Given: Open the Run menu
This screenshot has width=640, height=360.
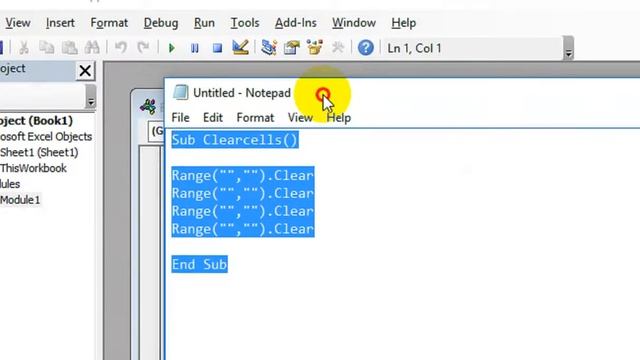Looking at the screenshot, I should [x=204, y=23].
